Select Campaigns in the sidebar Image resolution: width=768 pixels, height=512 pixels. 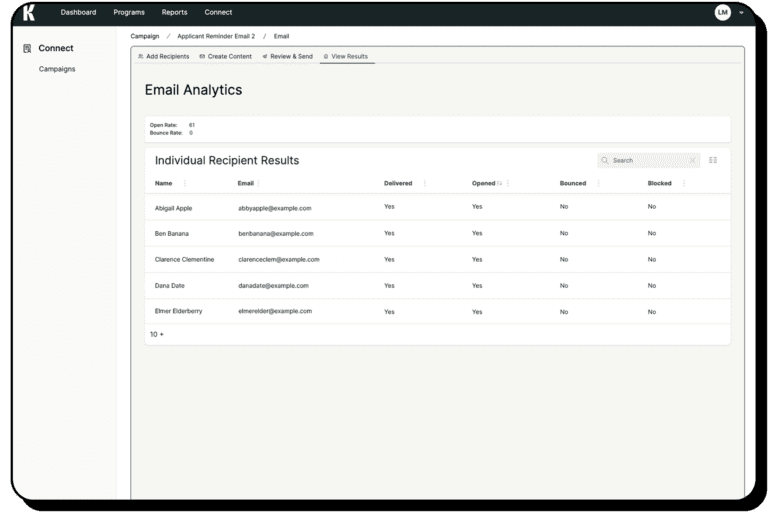57,69
